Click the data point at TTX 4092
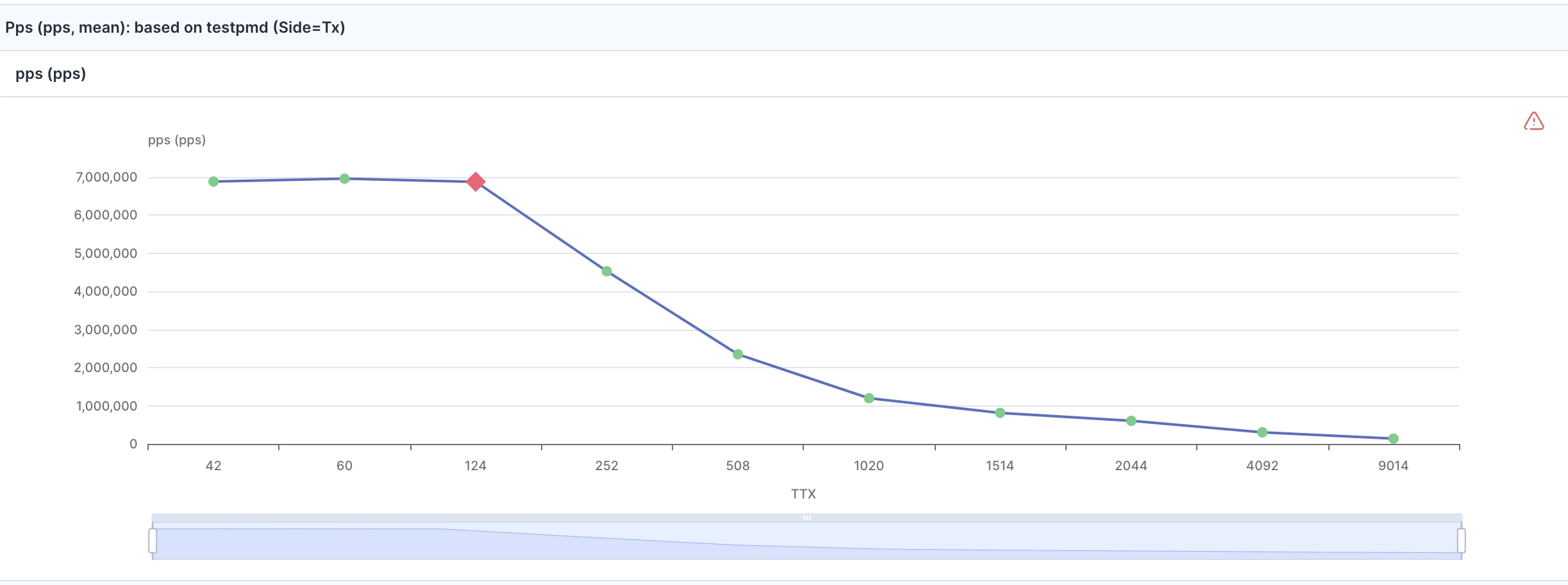 [1262, 431]
